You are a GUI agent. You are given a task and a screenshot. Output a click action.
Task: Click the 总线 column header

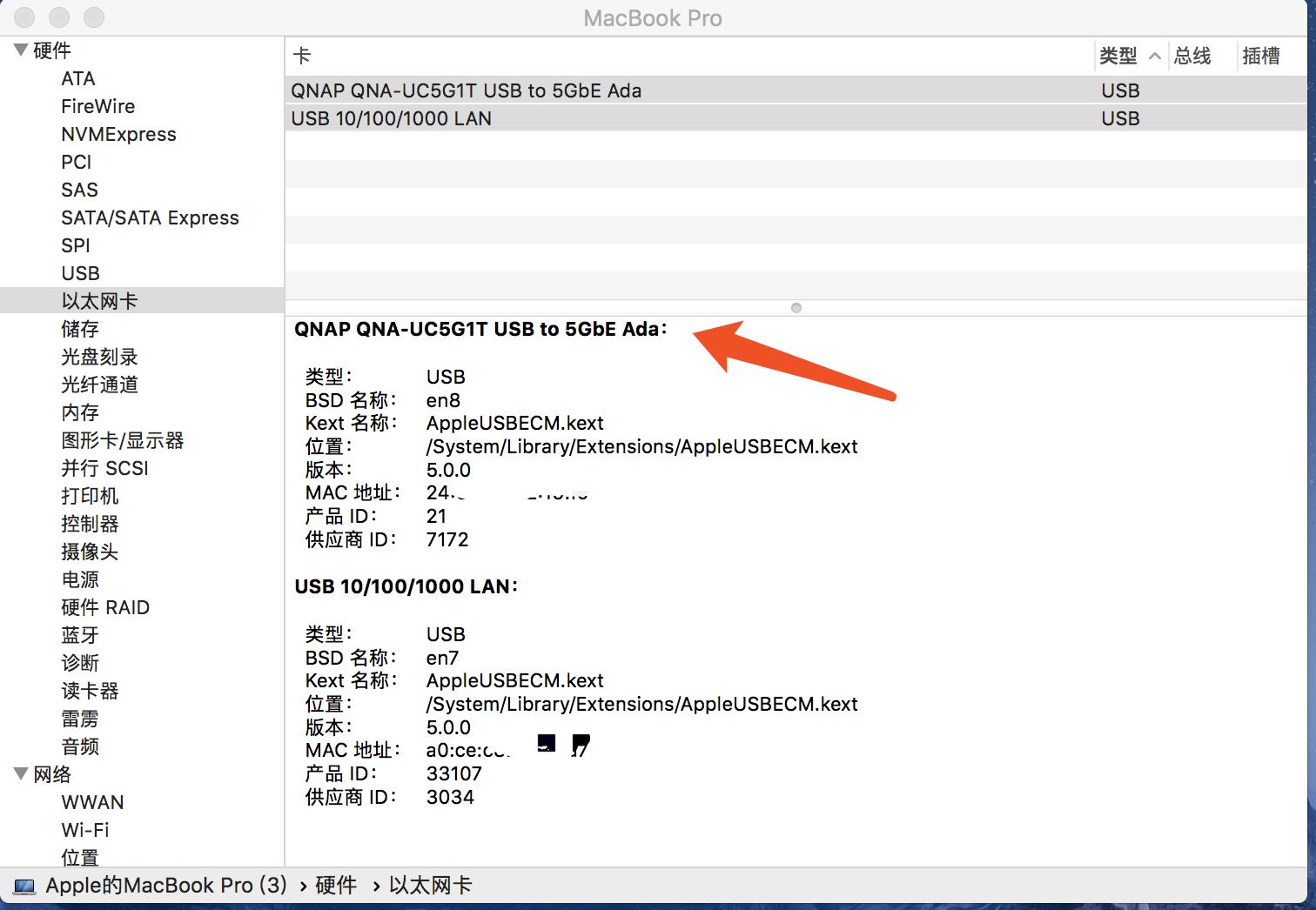[x=1193, y=55]
